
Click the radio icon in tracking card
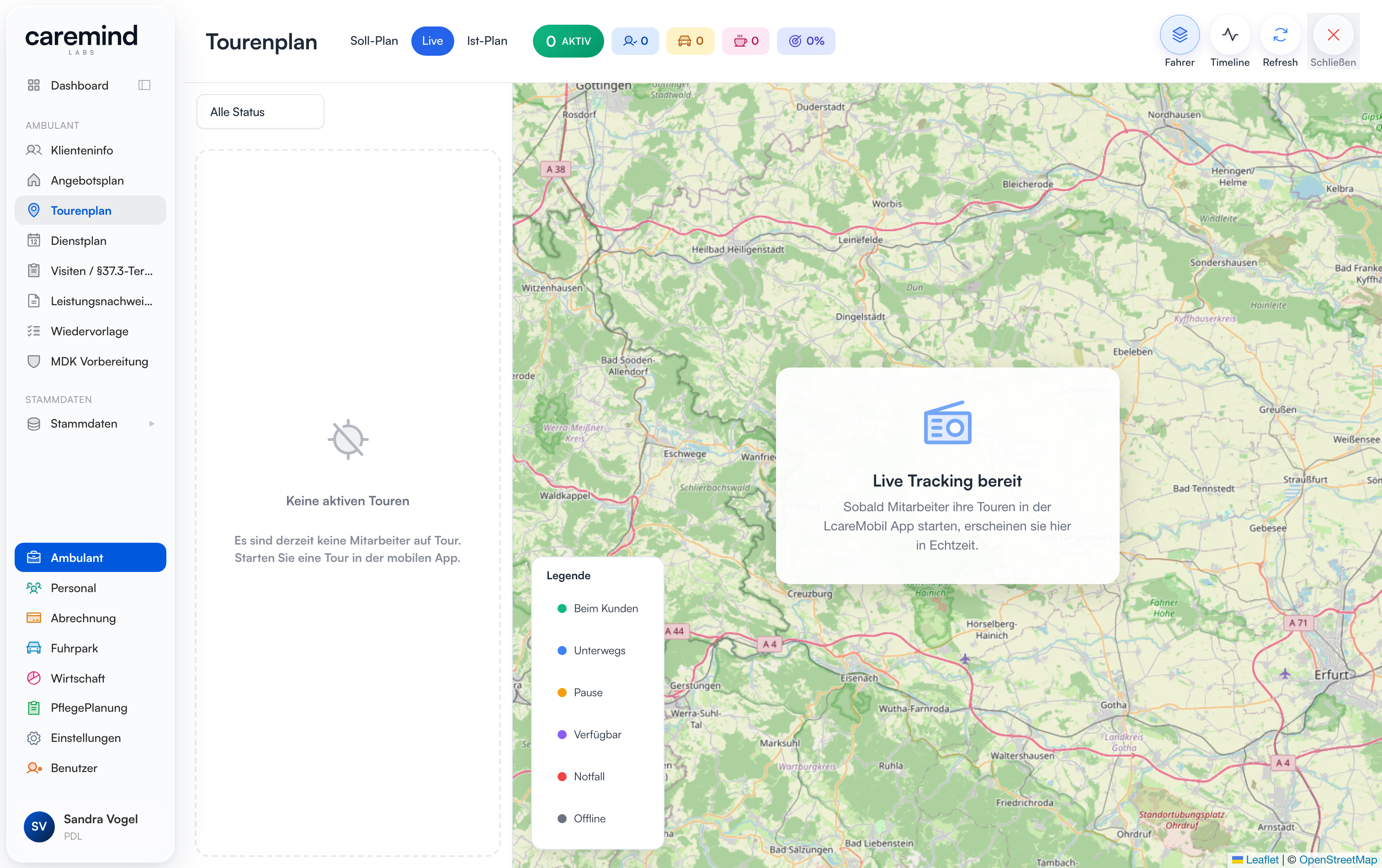(947, 423)
